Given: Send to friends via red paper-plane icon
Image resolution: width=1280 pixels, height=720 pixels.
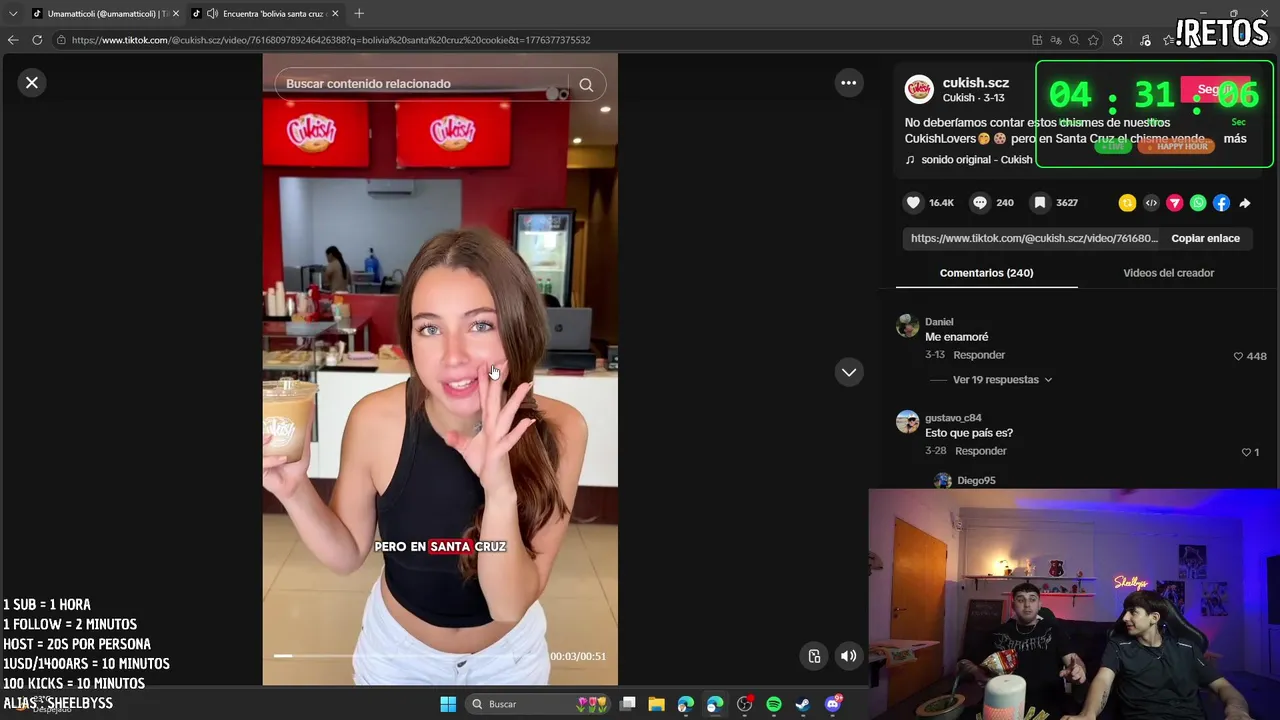Looking at the screenshot, I should 1175,203.
